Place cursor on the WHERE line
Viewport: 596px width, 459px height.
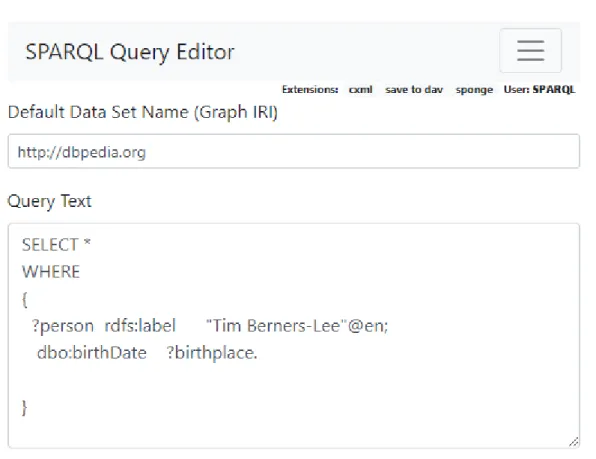51,272
